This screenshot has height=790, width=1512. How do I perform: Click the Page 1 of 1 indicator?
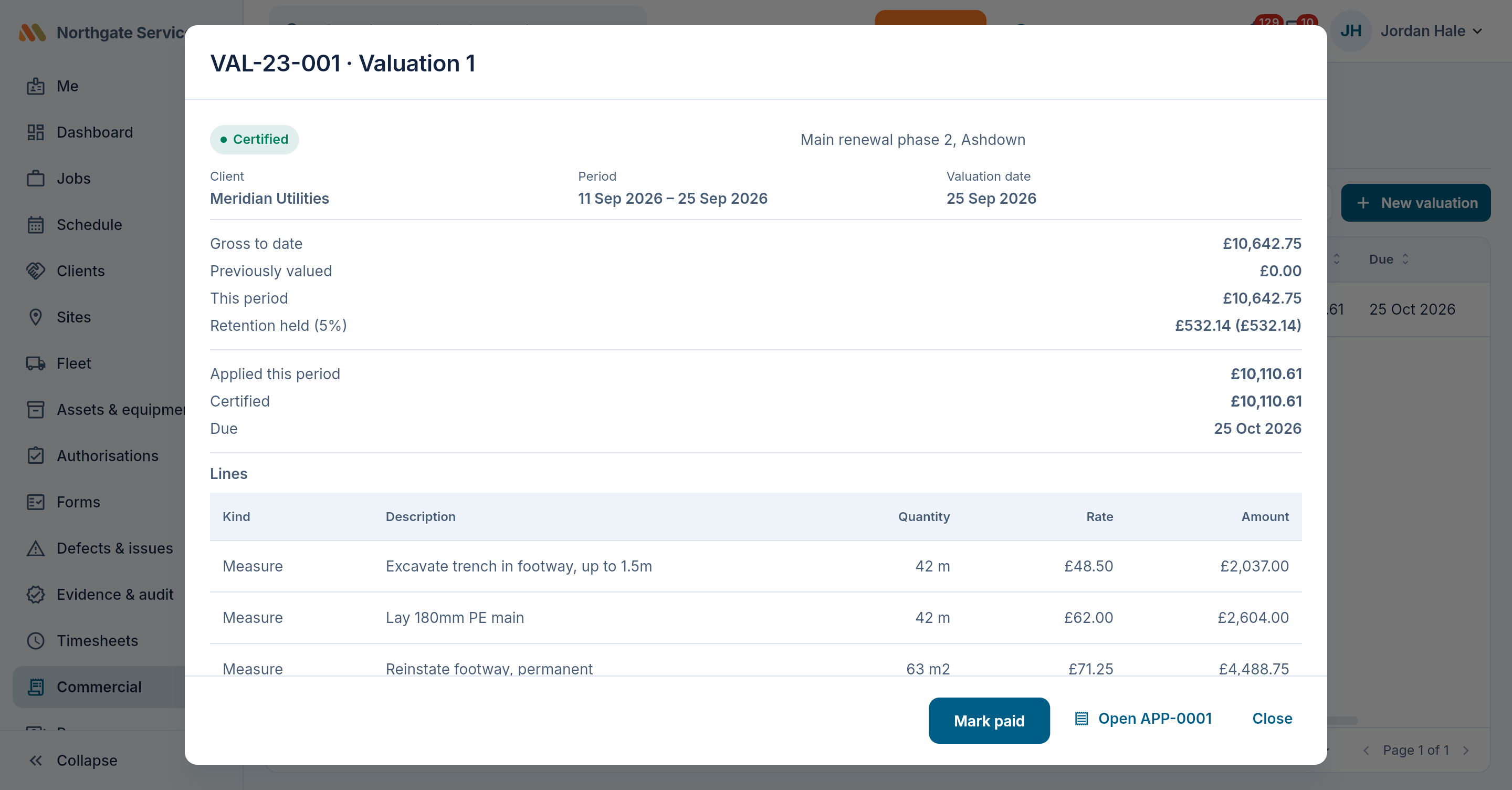[x=1416, y=751]
